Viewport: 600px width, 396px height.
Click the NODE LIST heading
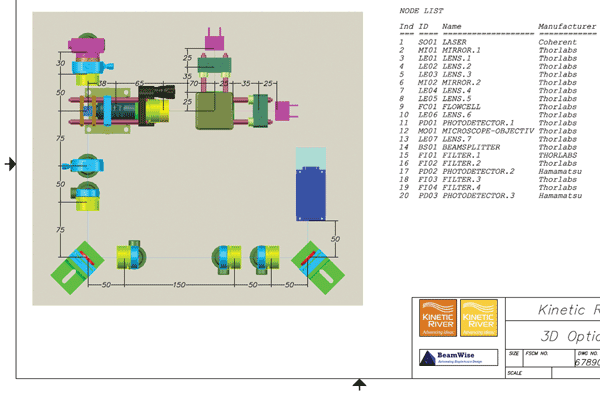point(421,11)
